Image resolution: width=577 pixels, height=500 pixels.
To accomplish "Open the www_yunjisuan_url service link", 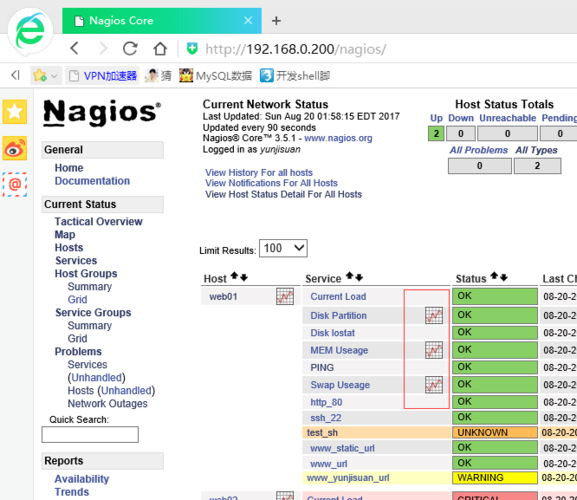I will click(348, 478).
